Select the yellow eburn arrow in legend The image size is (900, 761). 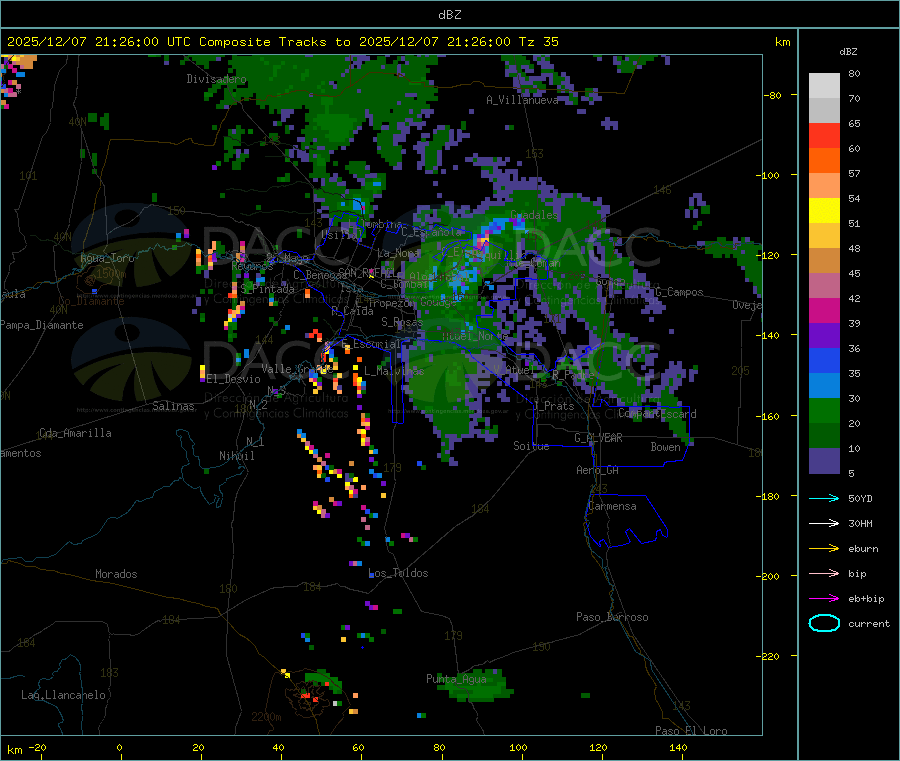[x=824, y=548]
